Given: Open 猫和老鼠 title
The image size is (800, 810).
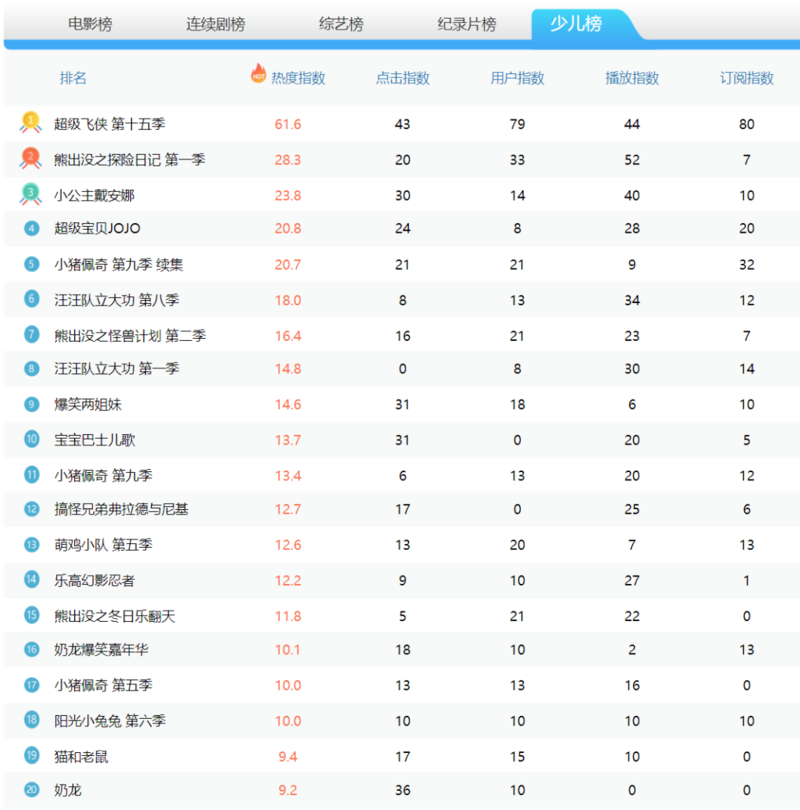Looking at the screenshot, I should 81,757.
